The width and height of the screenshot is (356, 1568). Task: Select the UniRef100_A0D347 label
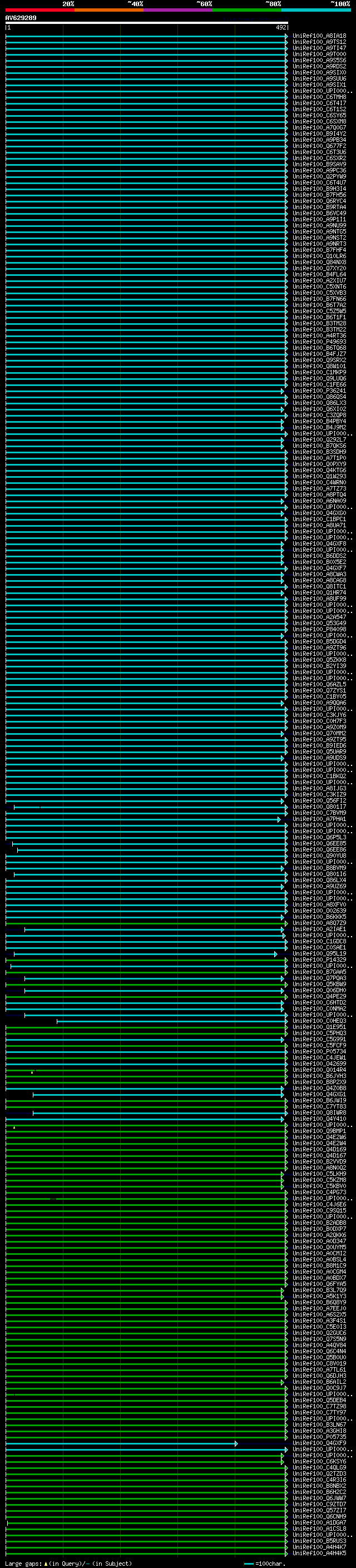click(319, 1241)
